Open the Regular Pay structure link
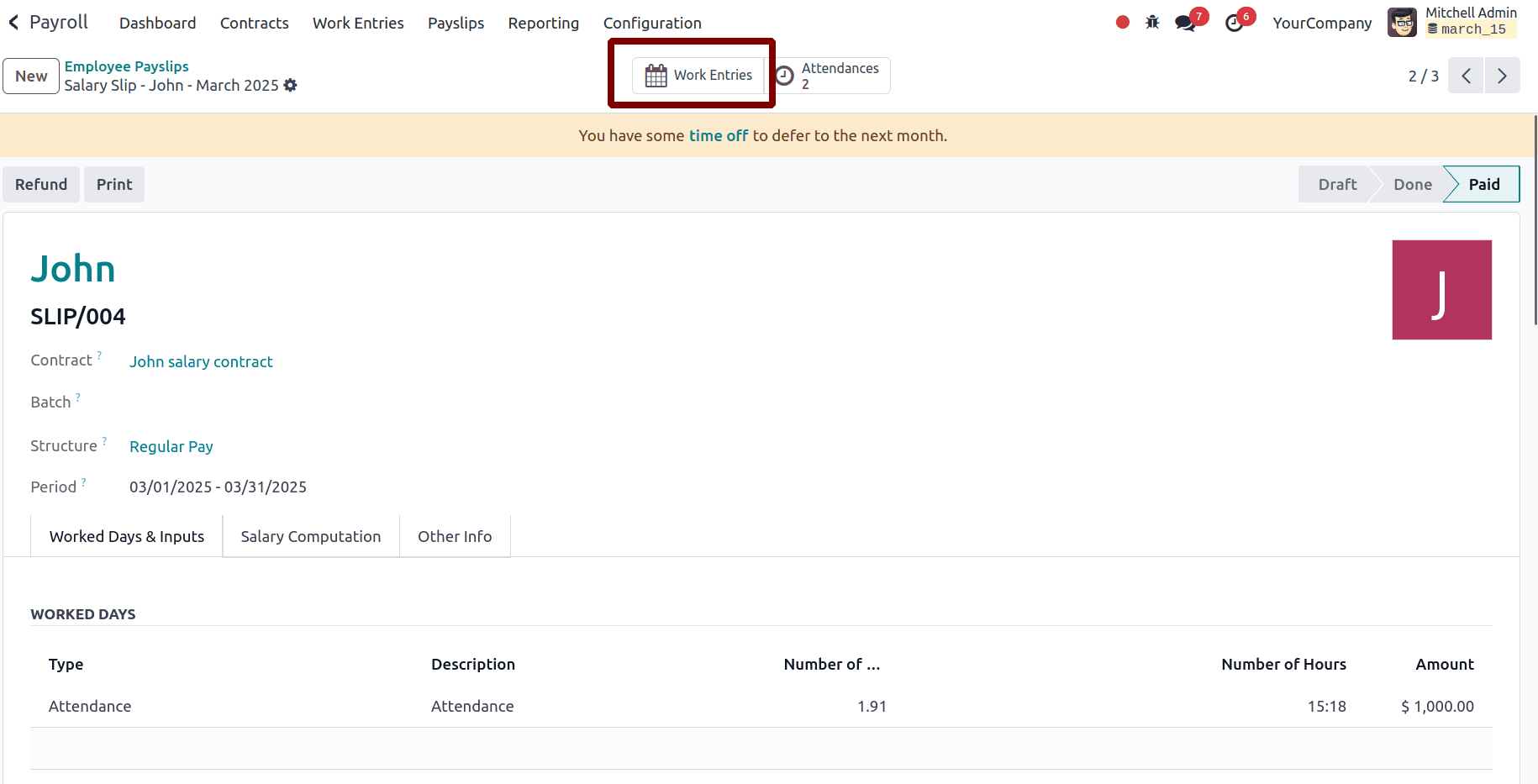The image size is (1538, 784). coord(171,446)
